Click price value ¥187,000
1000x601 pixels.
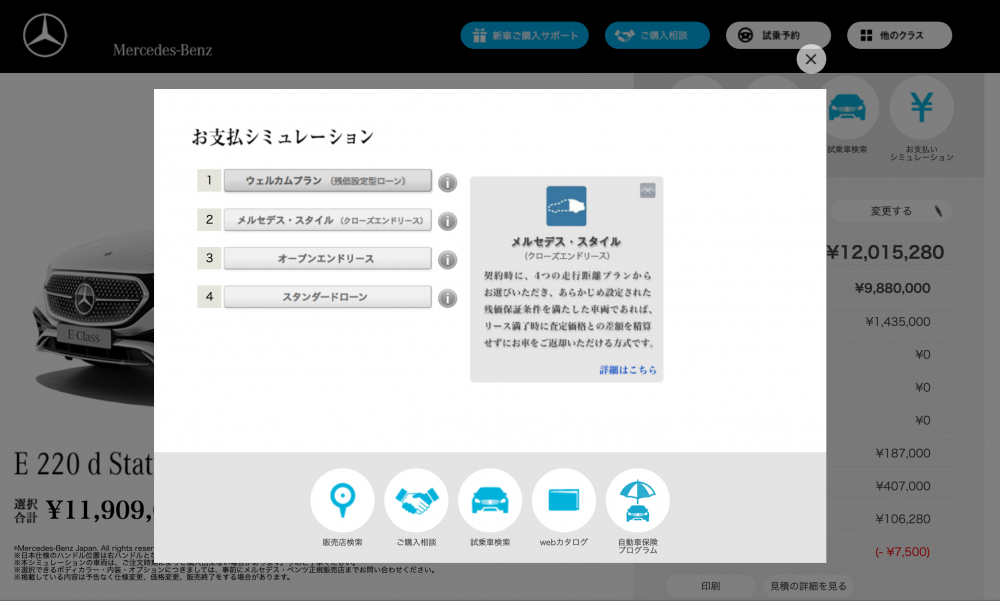902,453
